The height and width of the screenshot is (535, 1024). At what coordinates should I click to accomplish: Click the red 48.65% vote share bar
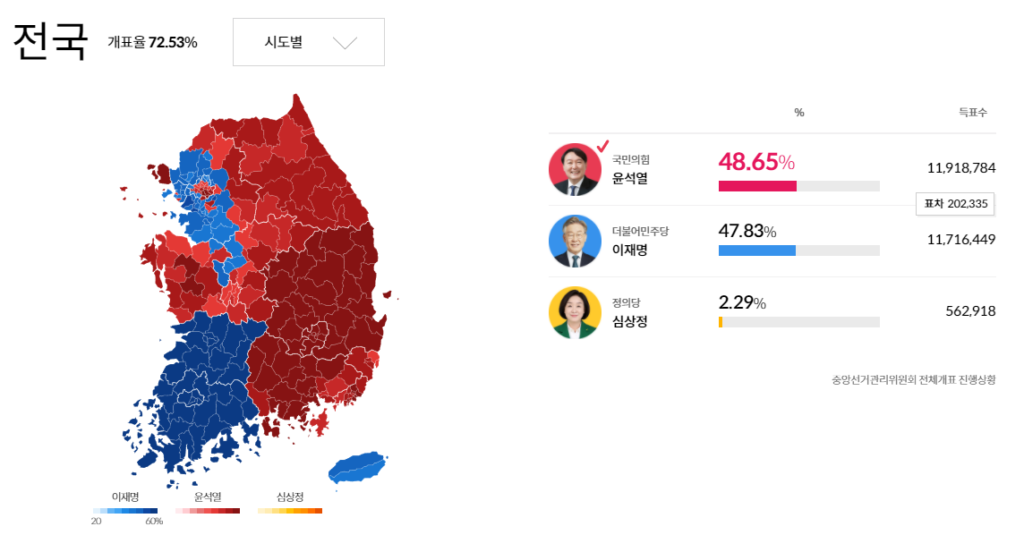[757, 186]
